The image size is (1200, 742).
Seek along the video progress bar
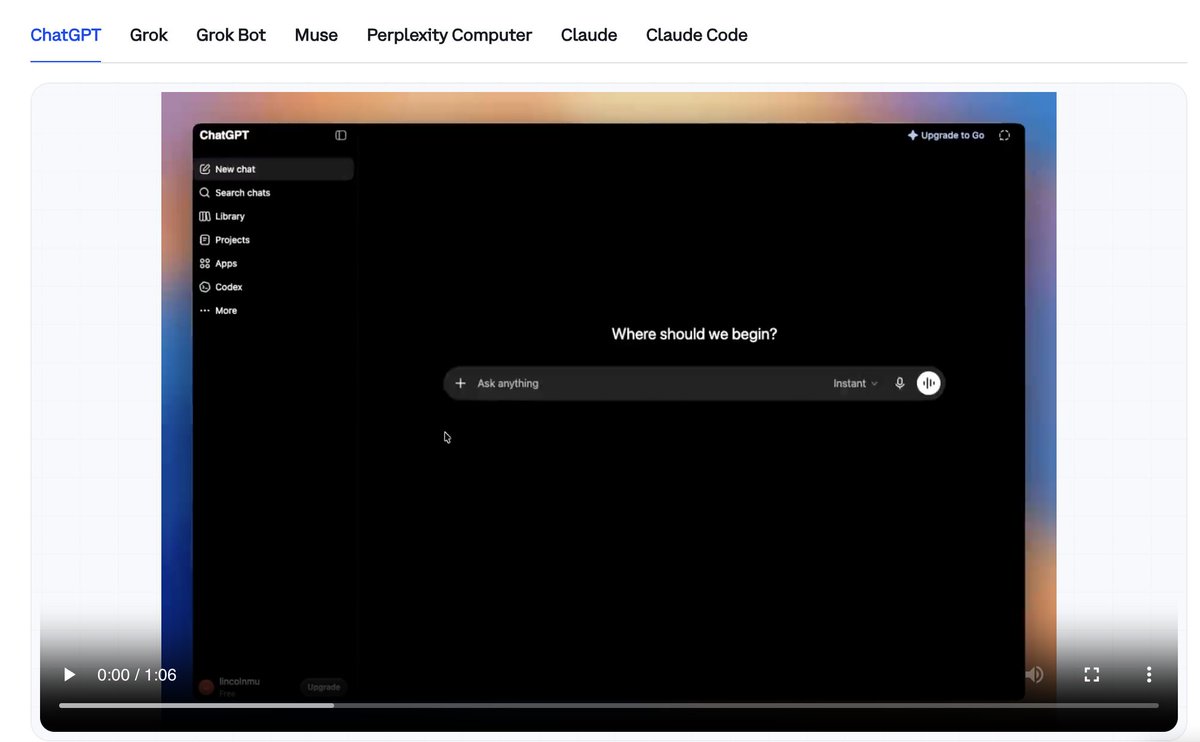(609, 705)
